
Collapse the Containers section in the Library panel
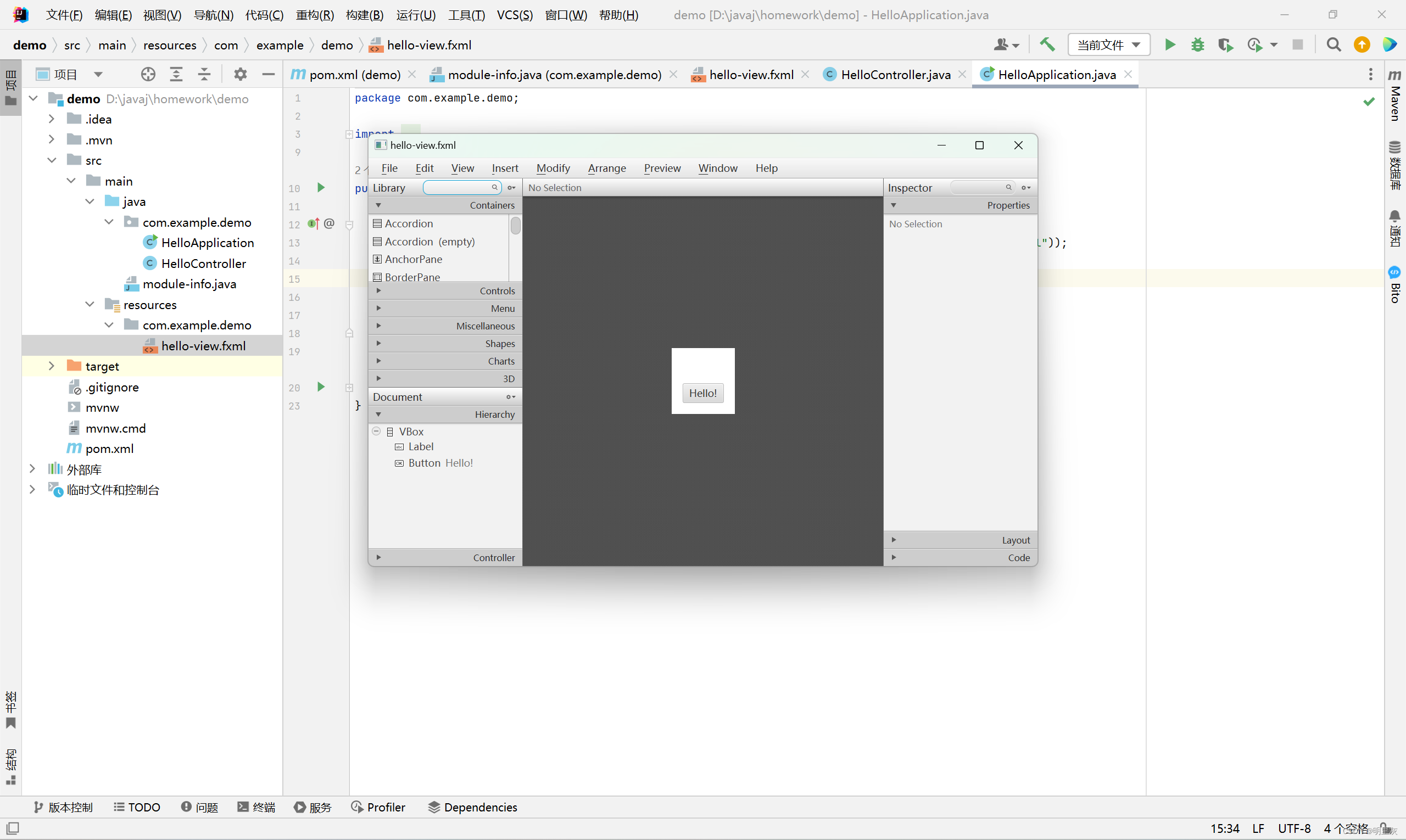tap(379, 205)
